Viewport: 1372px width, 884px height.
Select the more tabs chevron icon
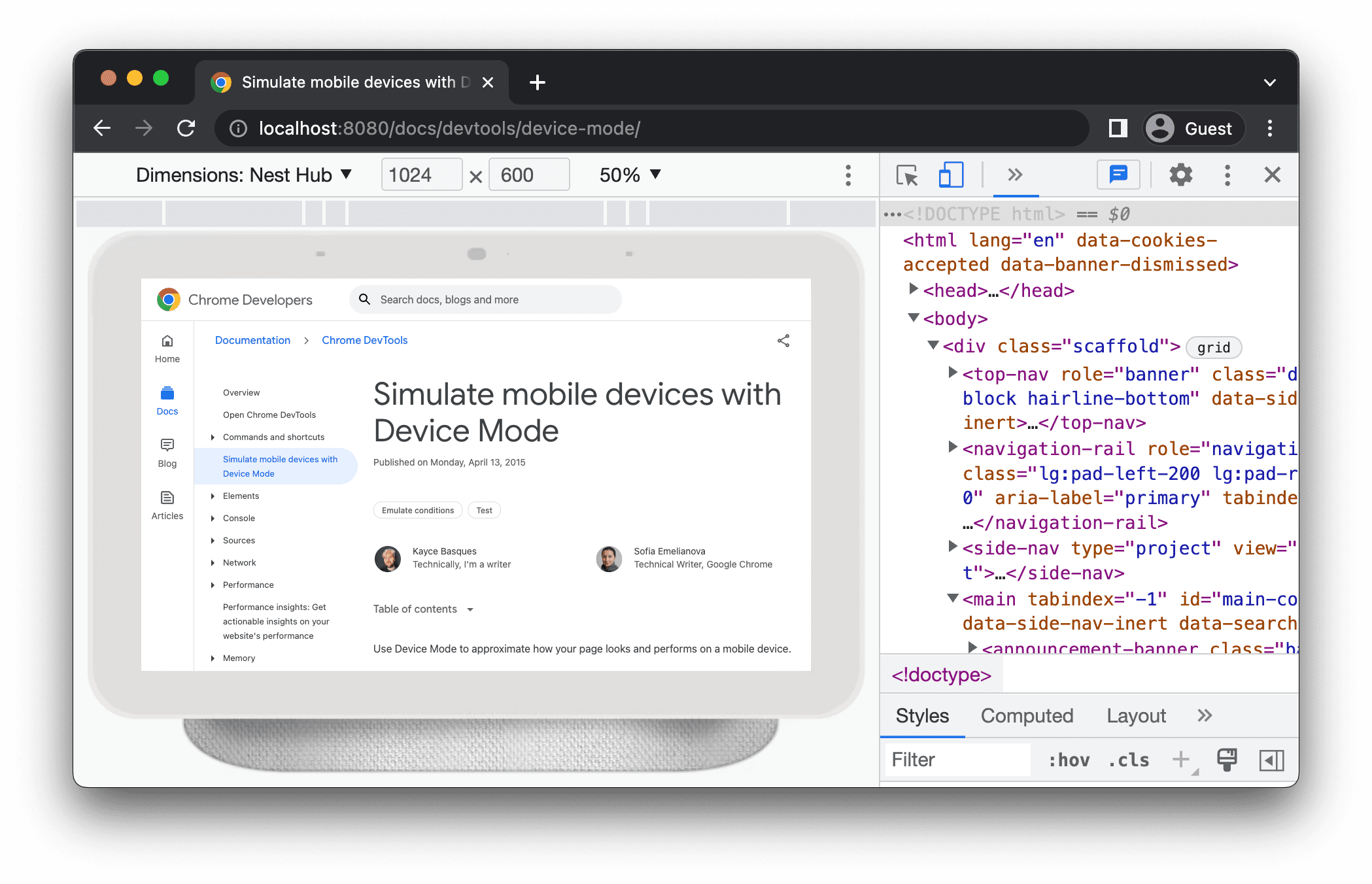(x=1014, y=175)
